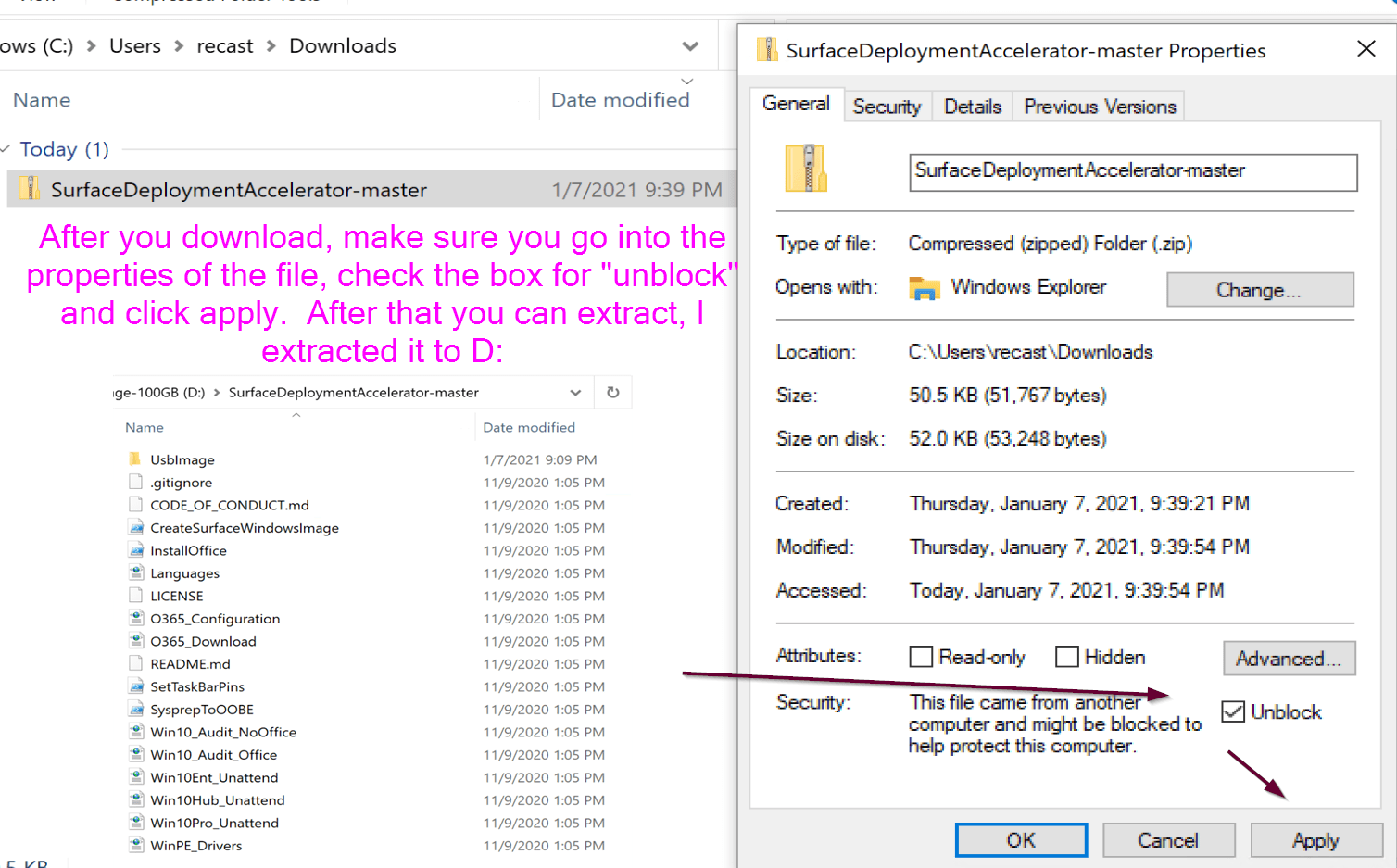This screenshot has width=1397, height=868.
Task: Click the Windows Explorer icon in Opens with
Action: (924, 288)
